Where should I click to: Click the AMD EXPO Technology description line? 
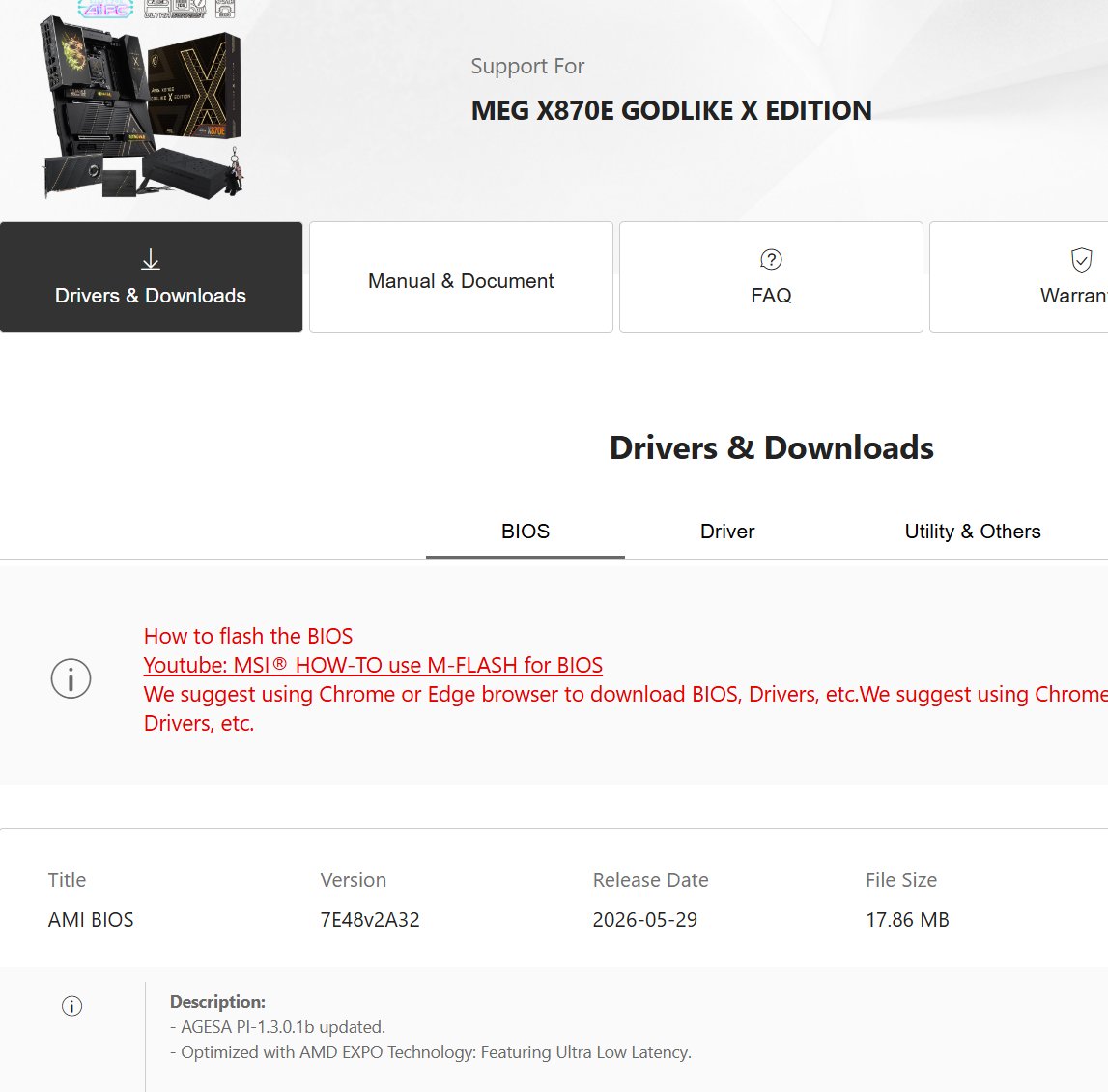[430, 1052]
